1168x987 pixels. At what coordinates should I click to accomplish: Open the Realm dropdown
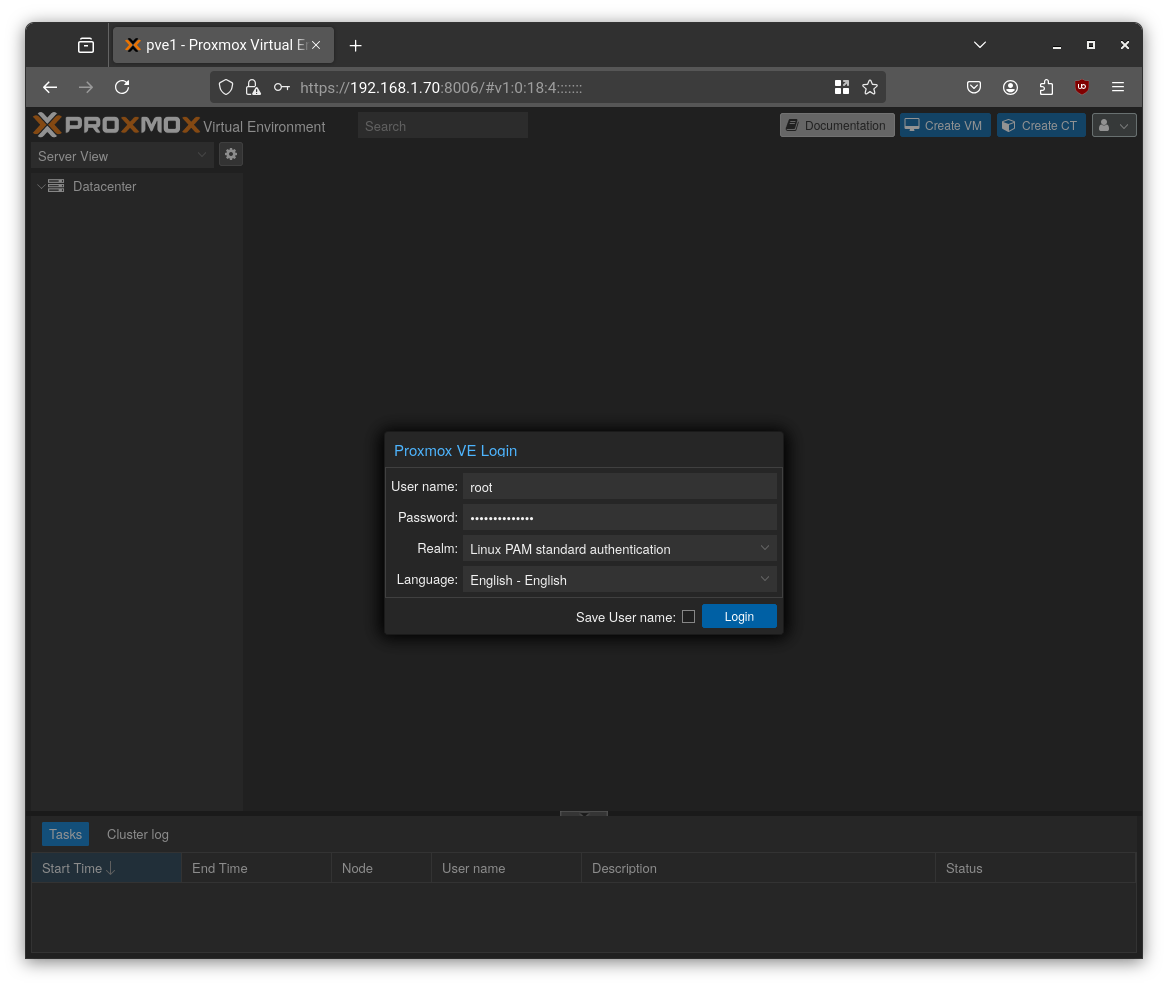[x=764, y=548]
